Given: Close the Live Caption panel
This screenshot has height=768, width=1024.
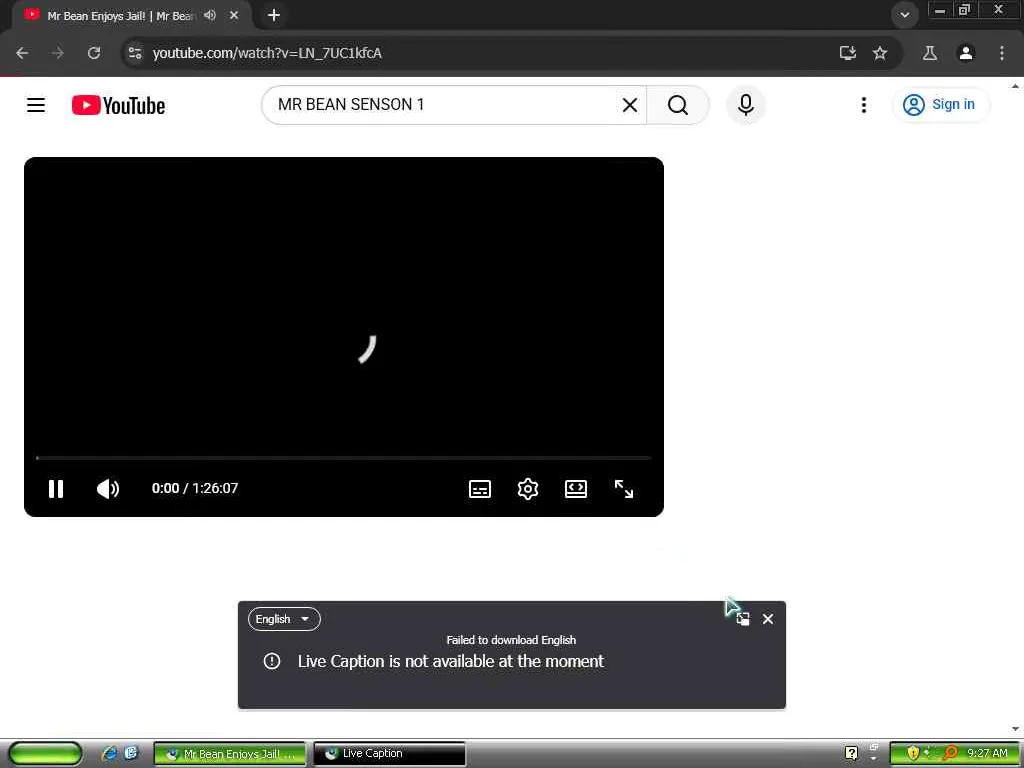Looking at the screenshot, I should (x=768, y=619).
